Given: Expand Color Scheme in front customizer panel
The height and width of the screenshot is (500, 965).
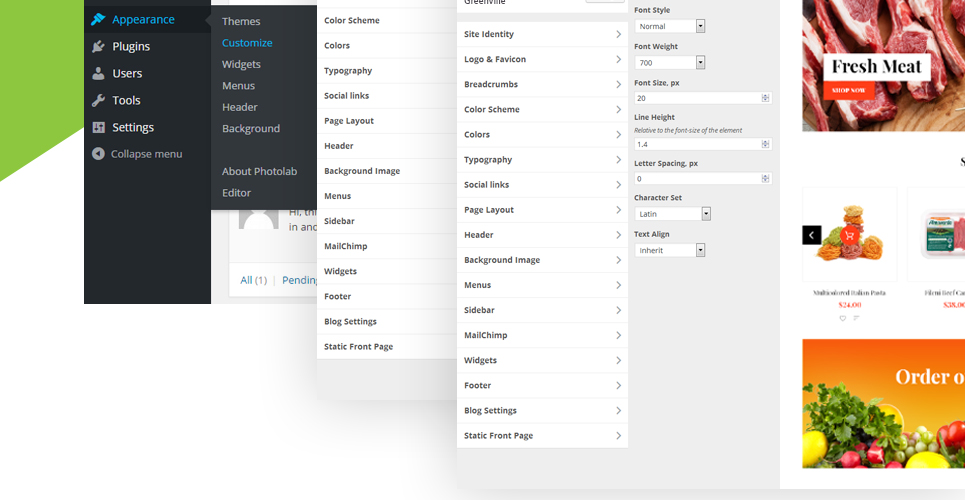Looking at the screenshot, I should [542, 110].
